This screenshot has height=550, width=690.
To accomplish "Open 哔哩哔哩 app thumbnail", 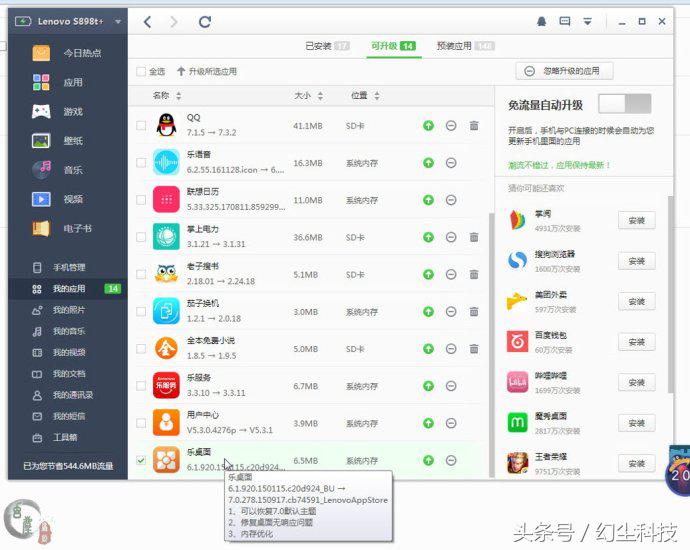I will pyautogui.click(x=517, y=382).
